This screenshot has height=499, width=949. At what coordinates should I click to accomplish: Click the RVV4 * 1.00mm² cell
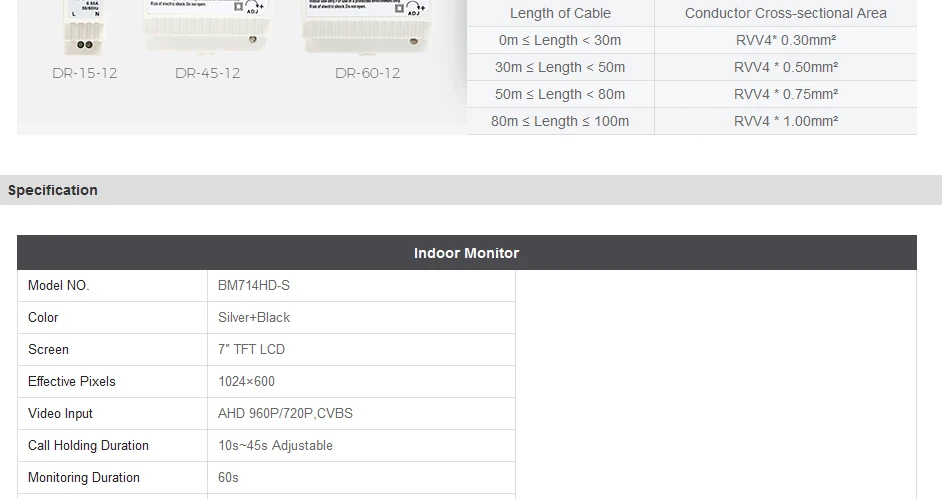[786, 121]
